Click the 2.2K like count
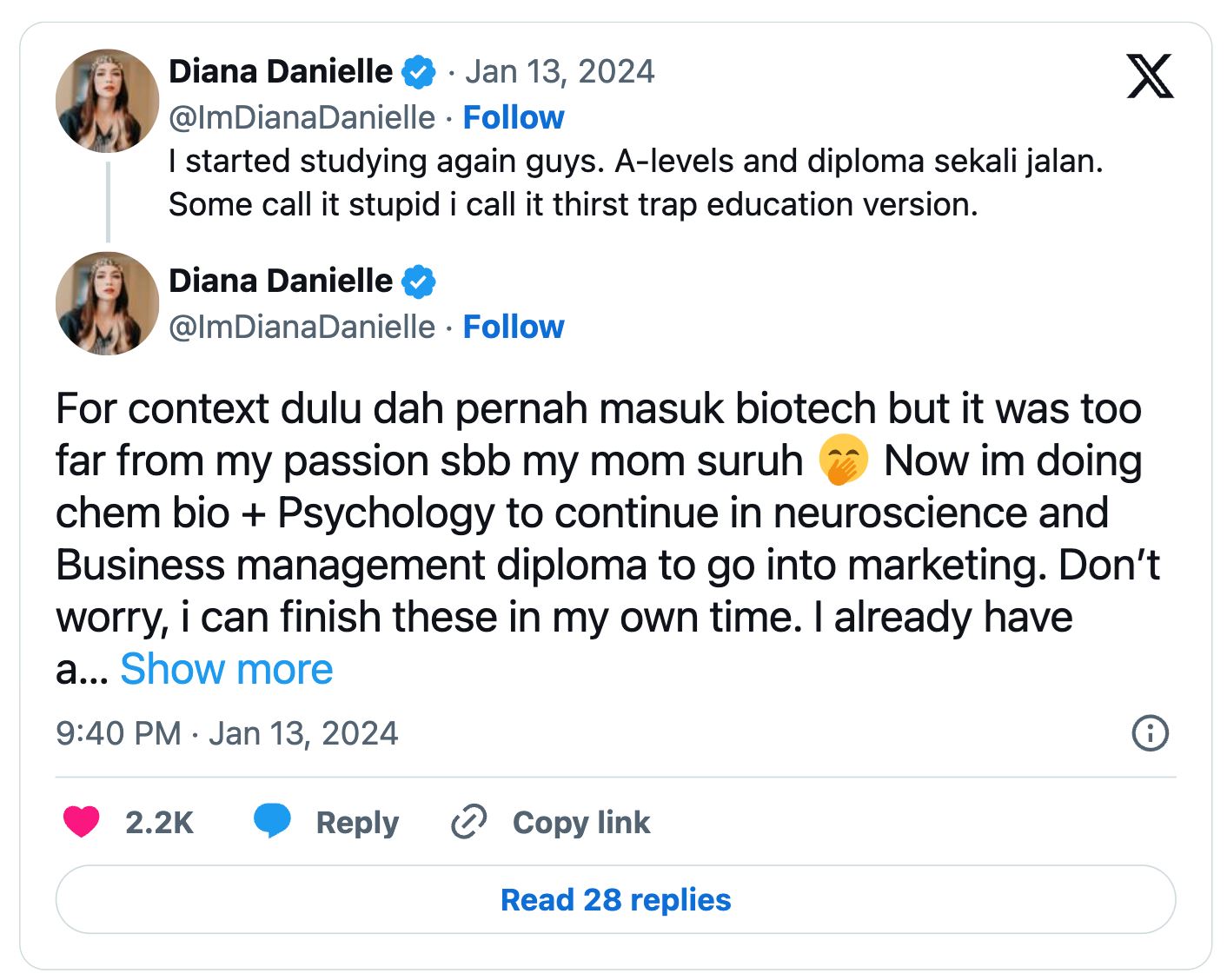 click(161, 821)
